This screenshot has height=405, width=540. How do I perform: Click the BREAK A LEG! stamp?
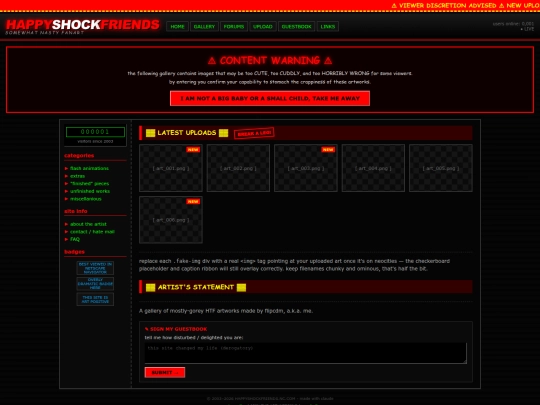click(x=254, y=133)
